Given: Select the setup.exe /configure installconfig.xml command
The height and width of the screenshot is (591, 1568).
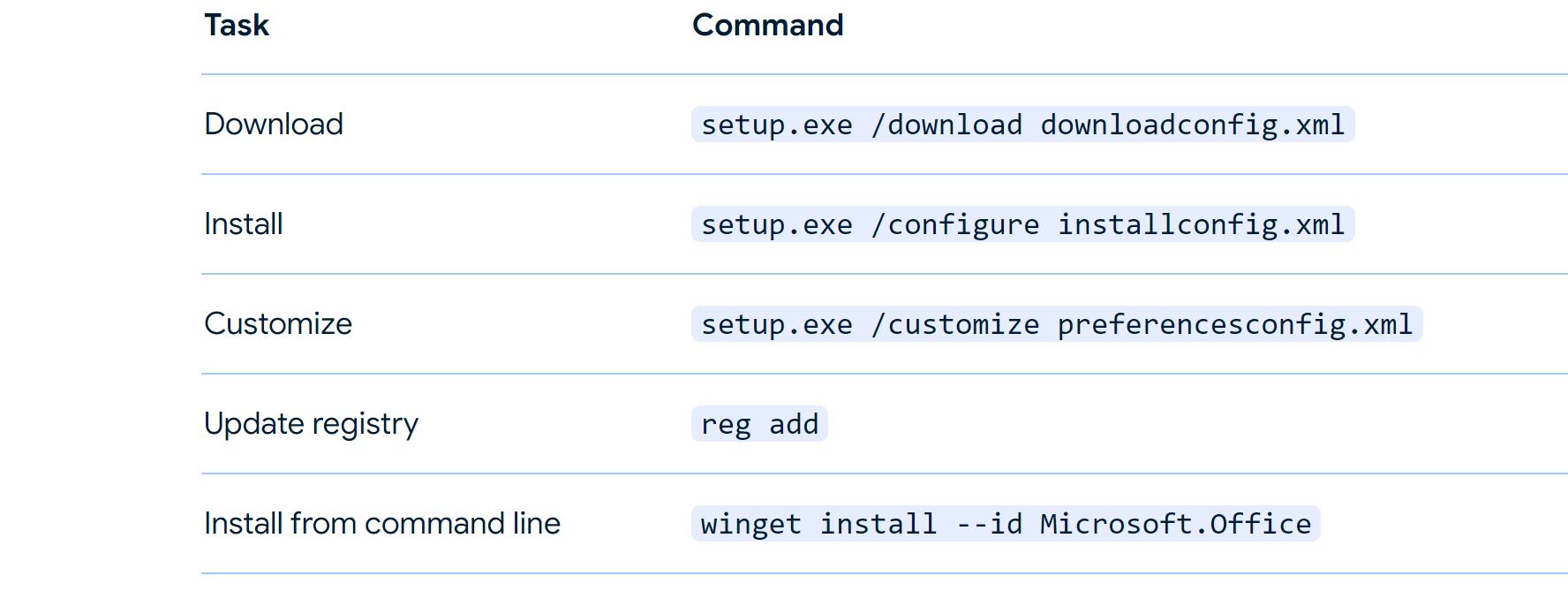Looking at the screenshot, I should 1022,224.
